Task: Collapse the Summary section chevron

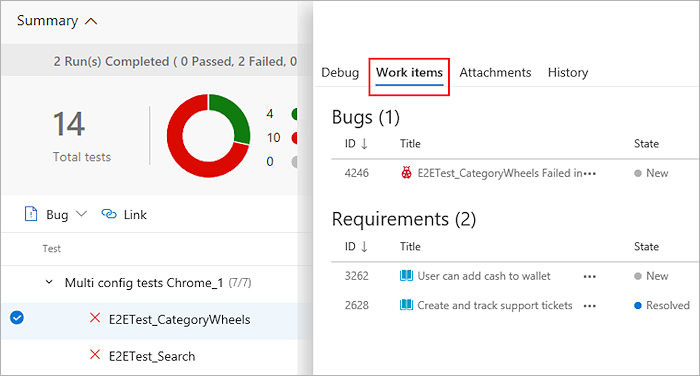Action: click(x=91, y=21)
